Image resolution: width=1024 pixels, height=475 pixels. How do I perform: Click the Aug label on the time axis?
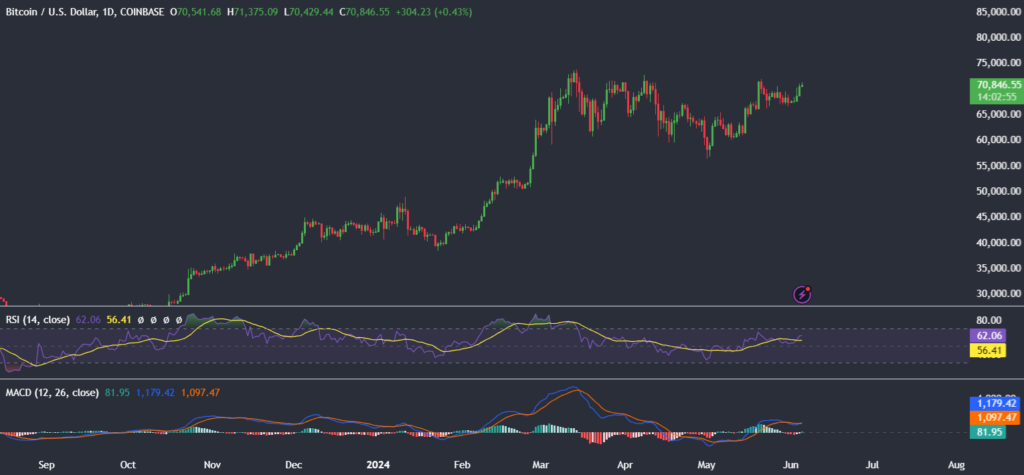coord(955,465)
